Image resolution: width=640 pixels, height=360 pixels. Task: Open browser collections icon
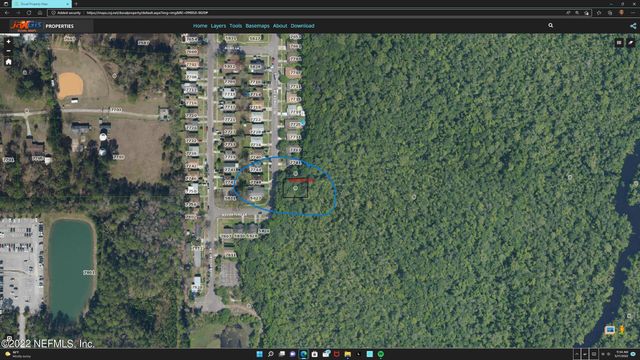[610, 13]
